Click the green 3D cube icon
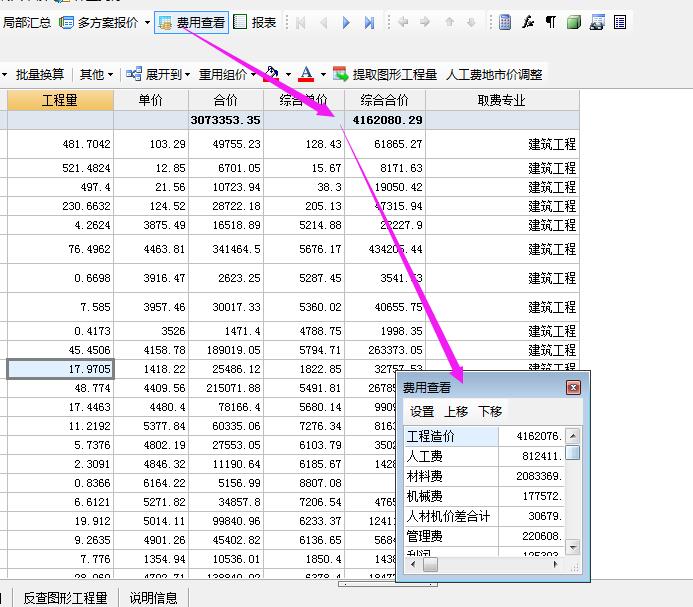 coord(574,22)
